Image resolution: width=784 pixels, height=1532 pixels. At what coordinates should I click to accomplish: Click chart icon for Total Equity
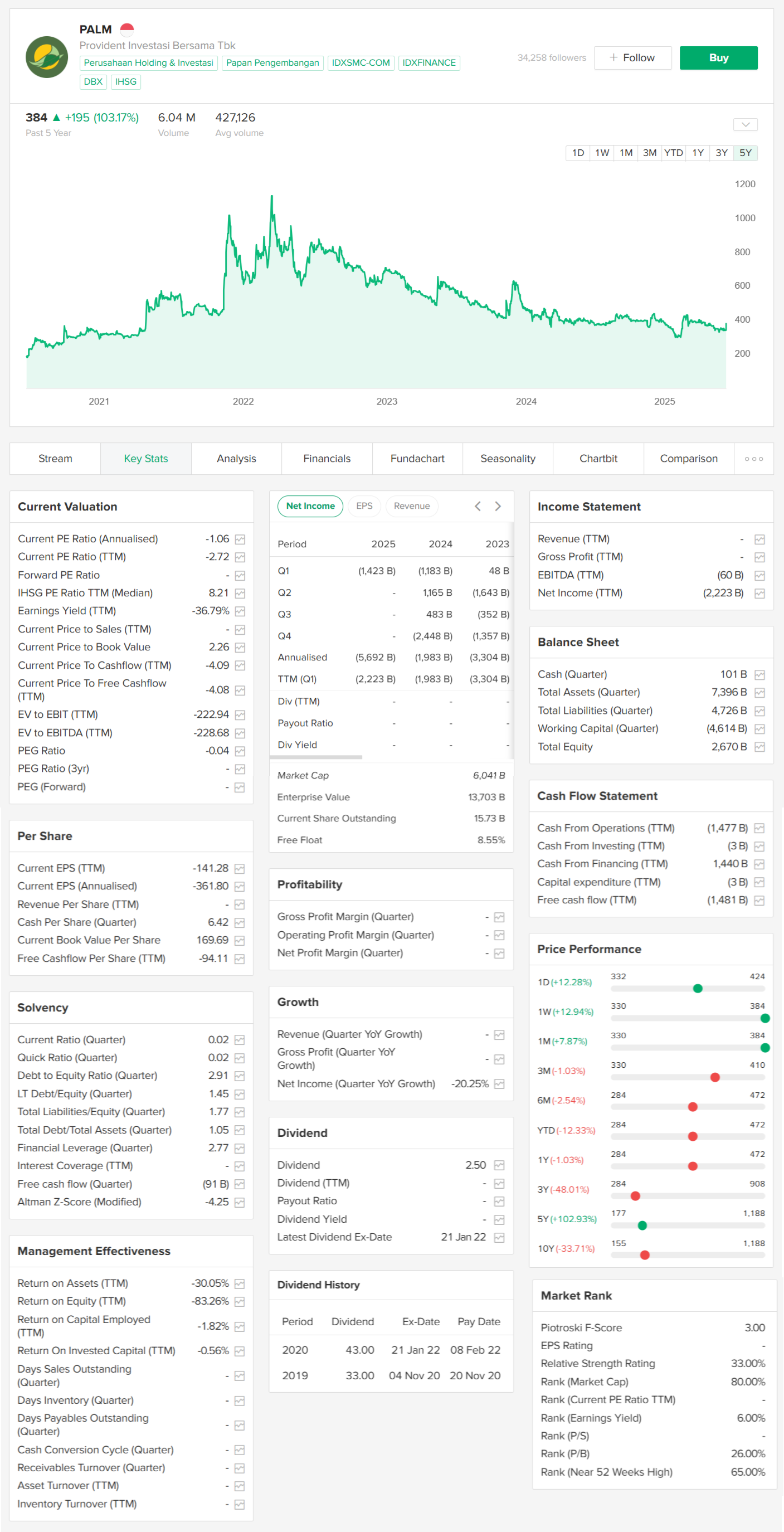tap(759, 747)
